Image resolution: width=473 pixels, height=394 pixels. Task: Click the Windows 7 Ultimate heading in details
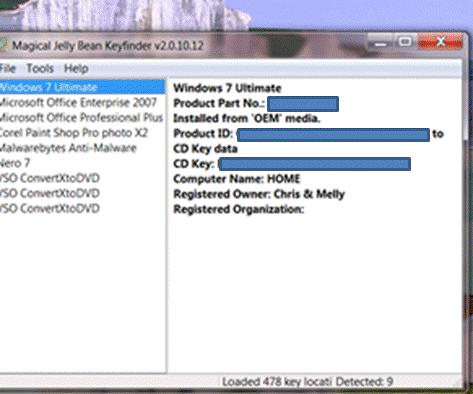pyautogui.click(x=227, y=88)
